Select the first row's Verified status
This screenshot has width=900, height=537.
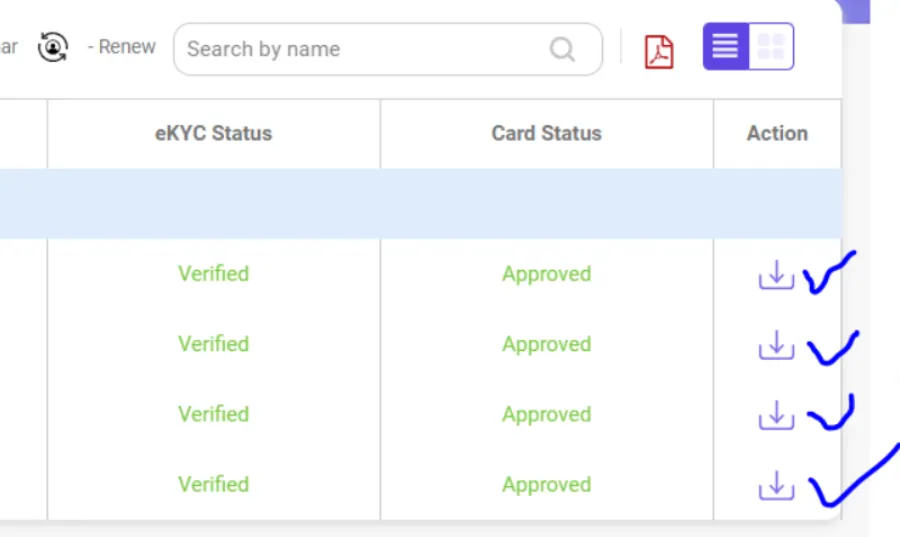[214, 274]
